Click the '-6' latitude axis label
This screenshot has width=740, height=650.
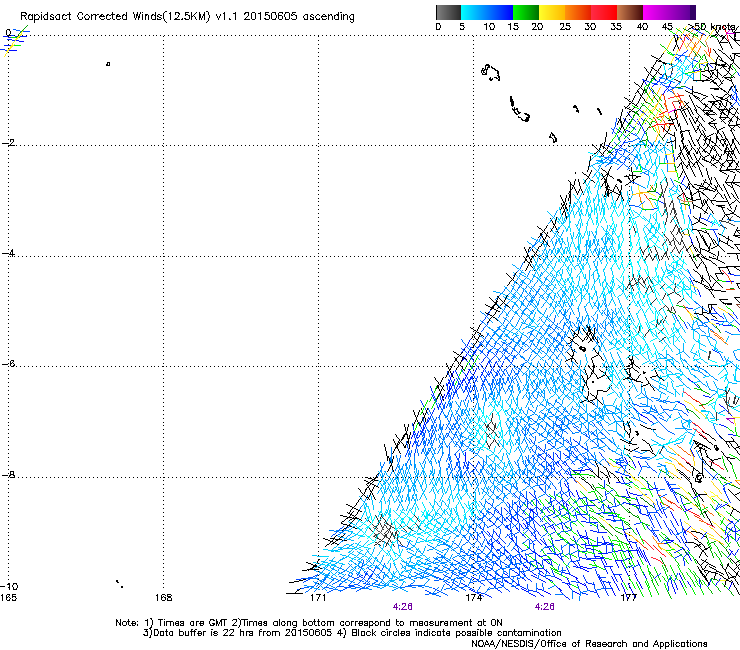click(x=8, y=364)
